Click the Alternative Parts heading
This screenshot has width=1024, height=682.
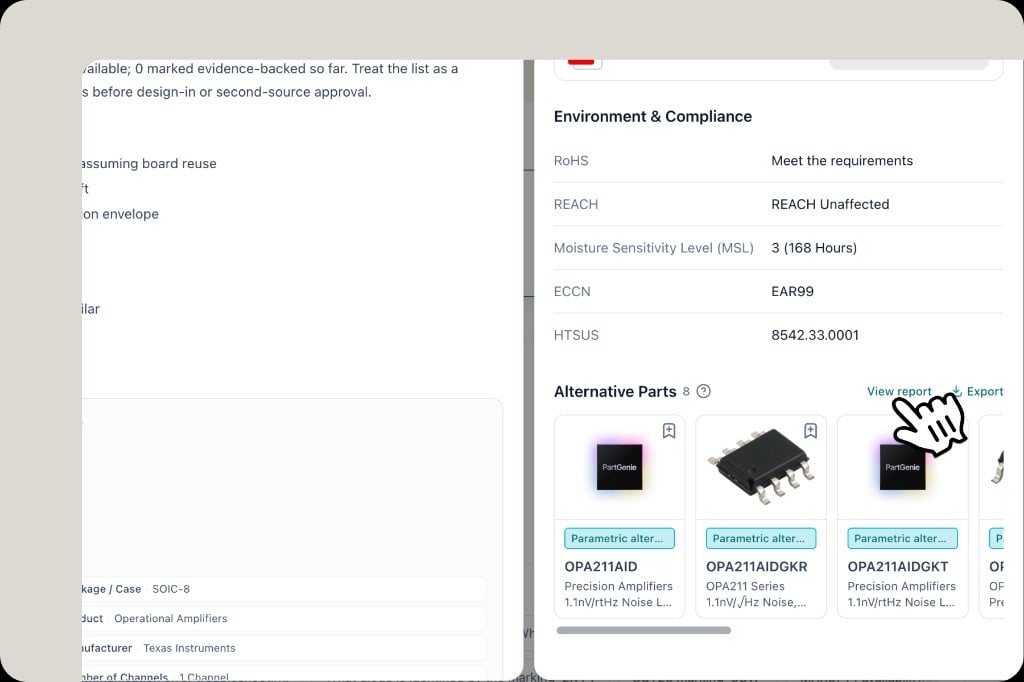click(615, 391)
